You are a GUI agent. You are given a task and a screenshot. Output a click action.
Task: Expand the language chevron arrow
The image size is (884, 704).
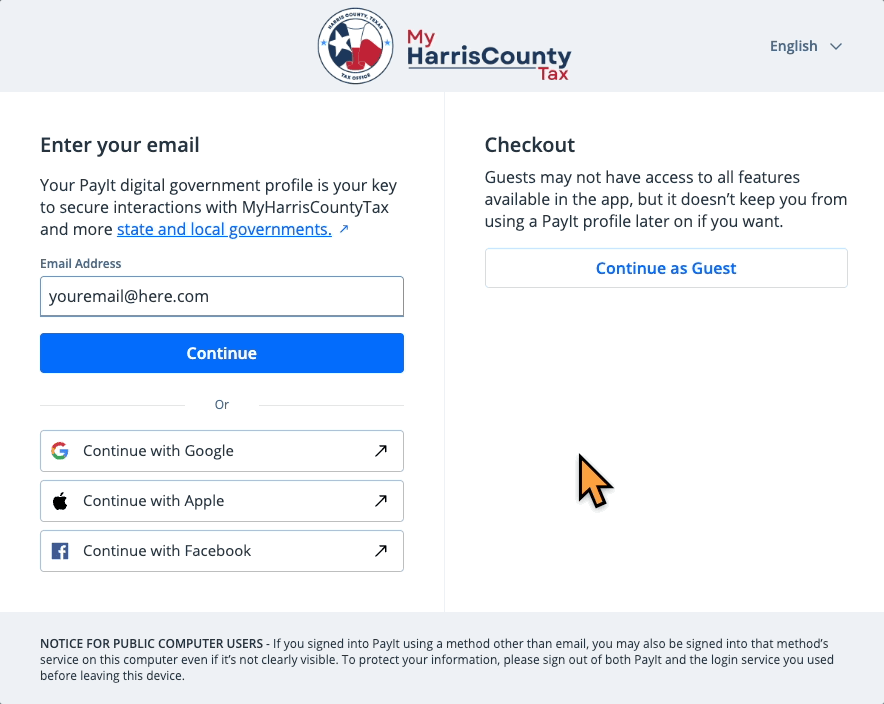tap(837, 46)
